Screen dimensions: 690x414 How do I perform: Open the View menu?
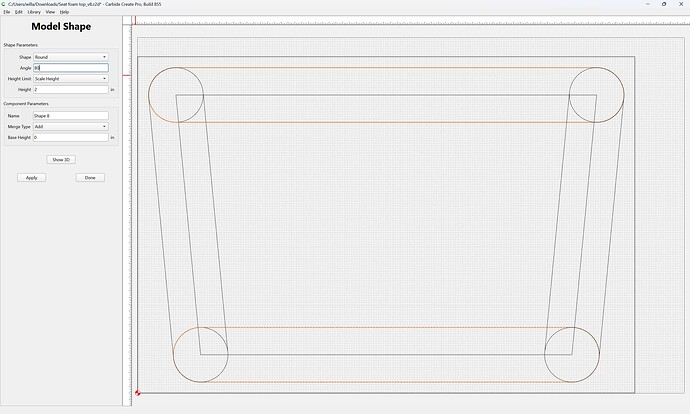(x=50, y=12)
